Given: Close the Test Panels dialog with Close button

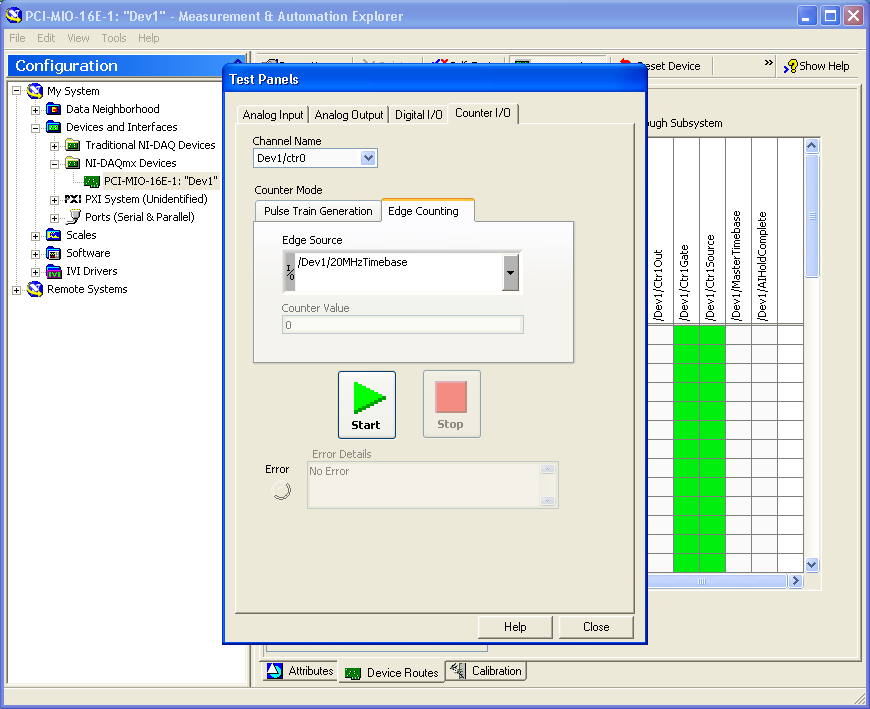Looking at the screenshot, I should 596,627.
